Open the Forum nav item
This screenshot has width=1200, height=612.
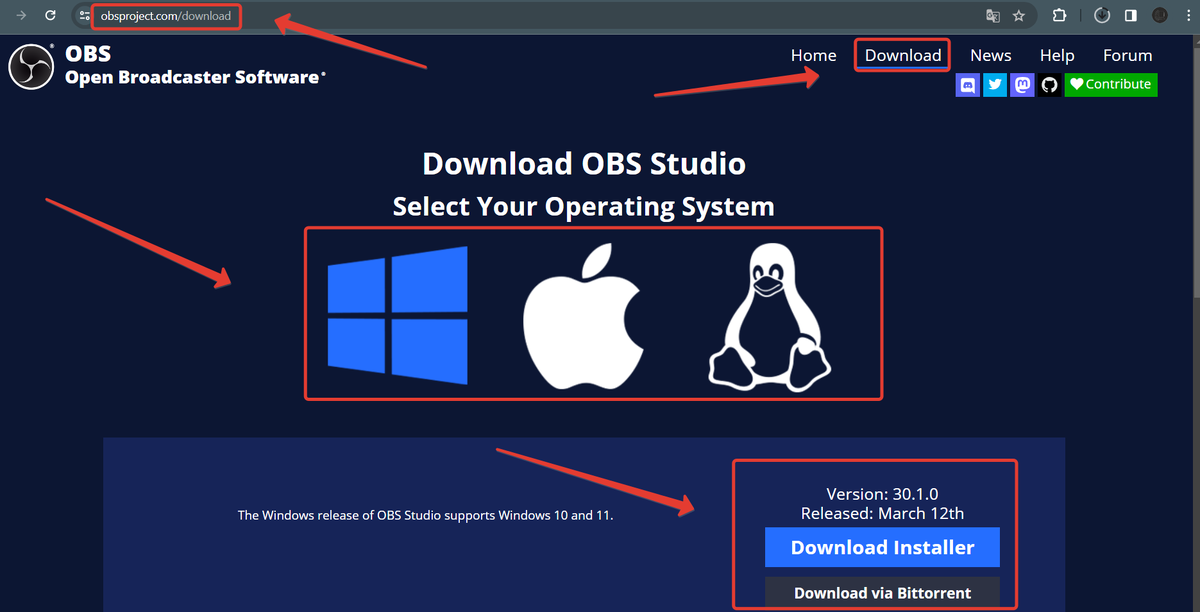(1128, 55)
